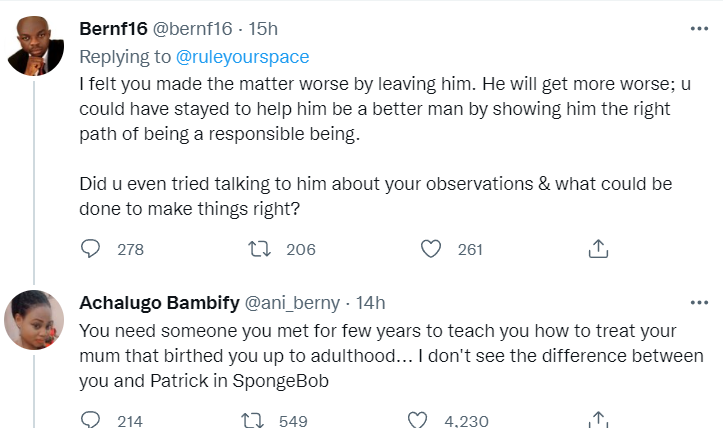Share Achalugo Bambify's tweet
This screenshot has height=428, width=723.
tap(598, 419)
